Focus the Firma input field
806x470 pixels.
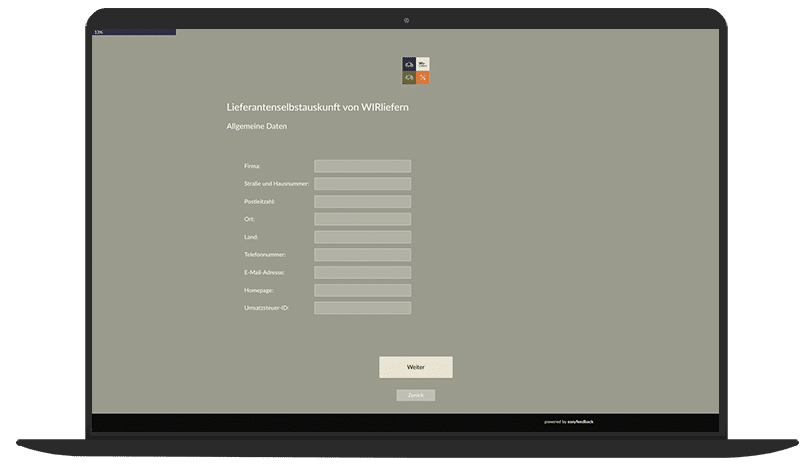point(362,166)
